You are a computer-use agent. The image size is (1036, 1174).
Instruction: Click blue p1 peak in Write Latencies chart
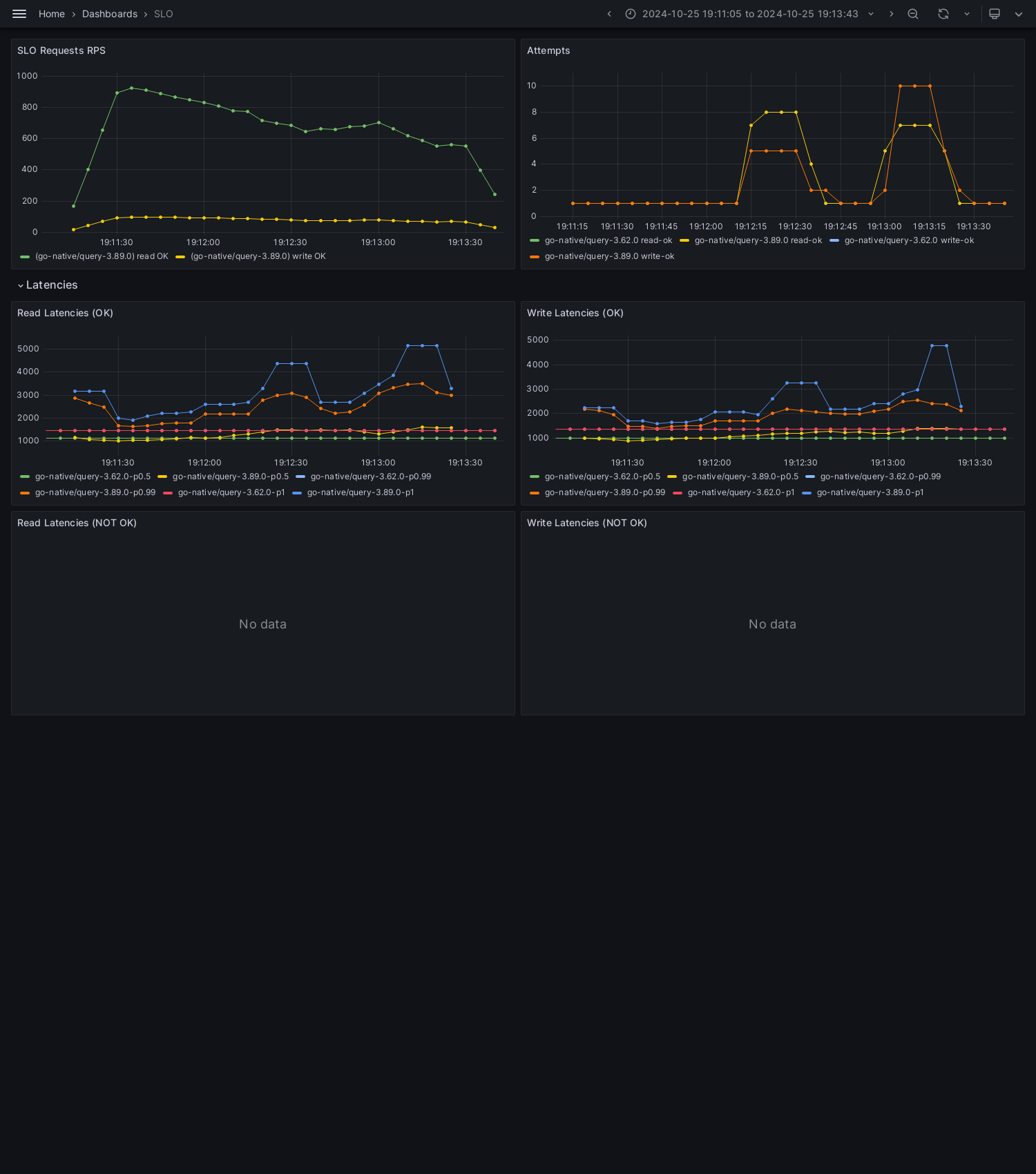click(939, 345)
